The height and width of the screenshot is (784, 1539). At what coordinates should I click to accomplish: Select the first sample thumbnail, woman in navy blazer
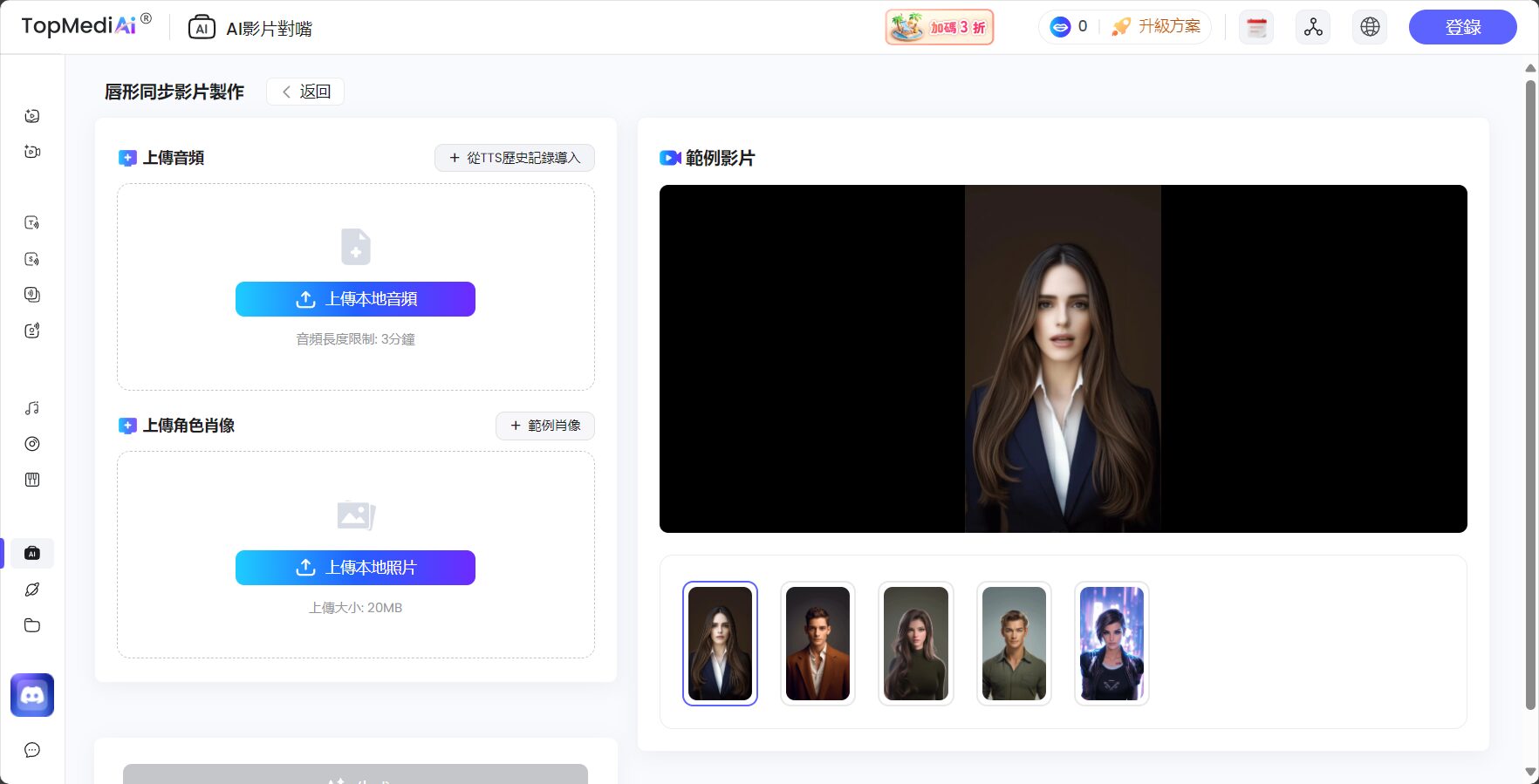[x=720, y=644]
